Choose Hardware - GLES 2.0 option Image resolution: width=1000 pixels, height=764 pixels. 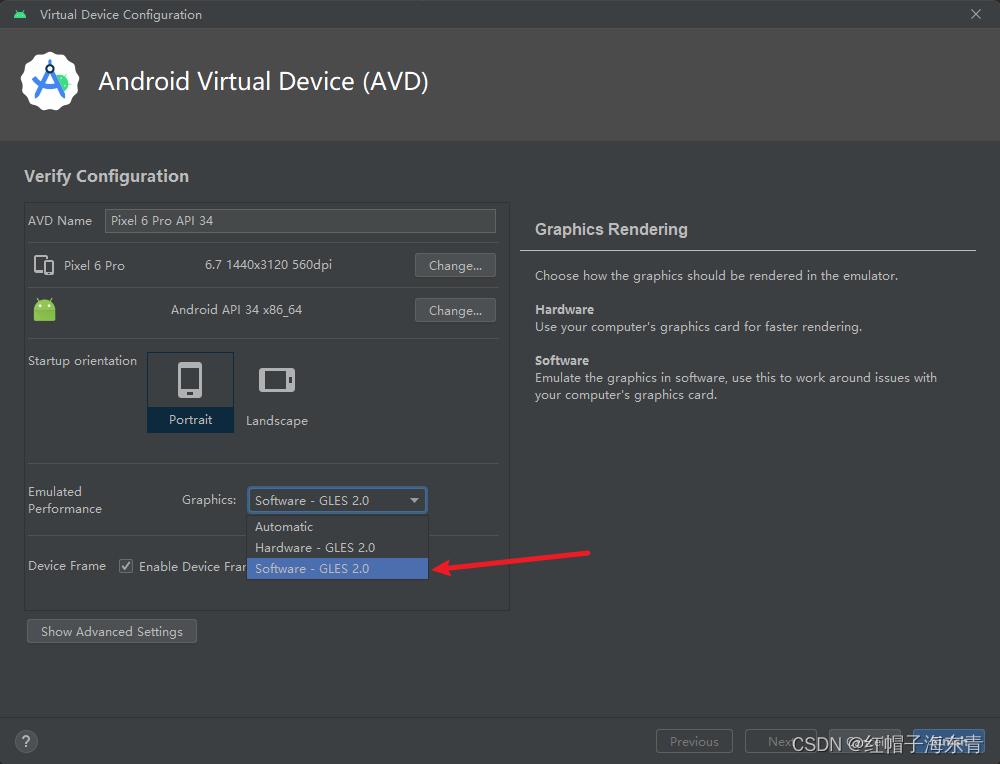pyautogui.click(x=337, y=548)
